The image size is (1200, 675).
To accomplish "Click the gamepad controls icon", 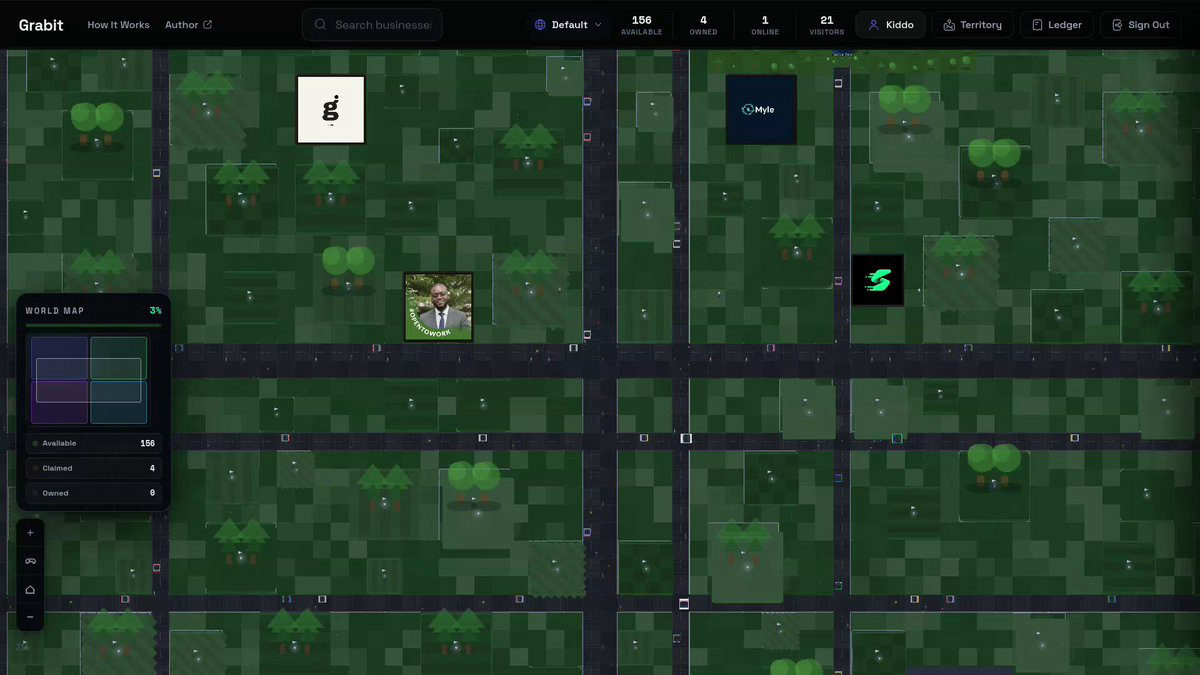I will 30,561.
